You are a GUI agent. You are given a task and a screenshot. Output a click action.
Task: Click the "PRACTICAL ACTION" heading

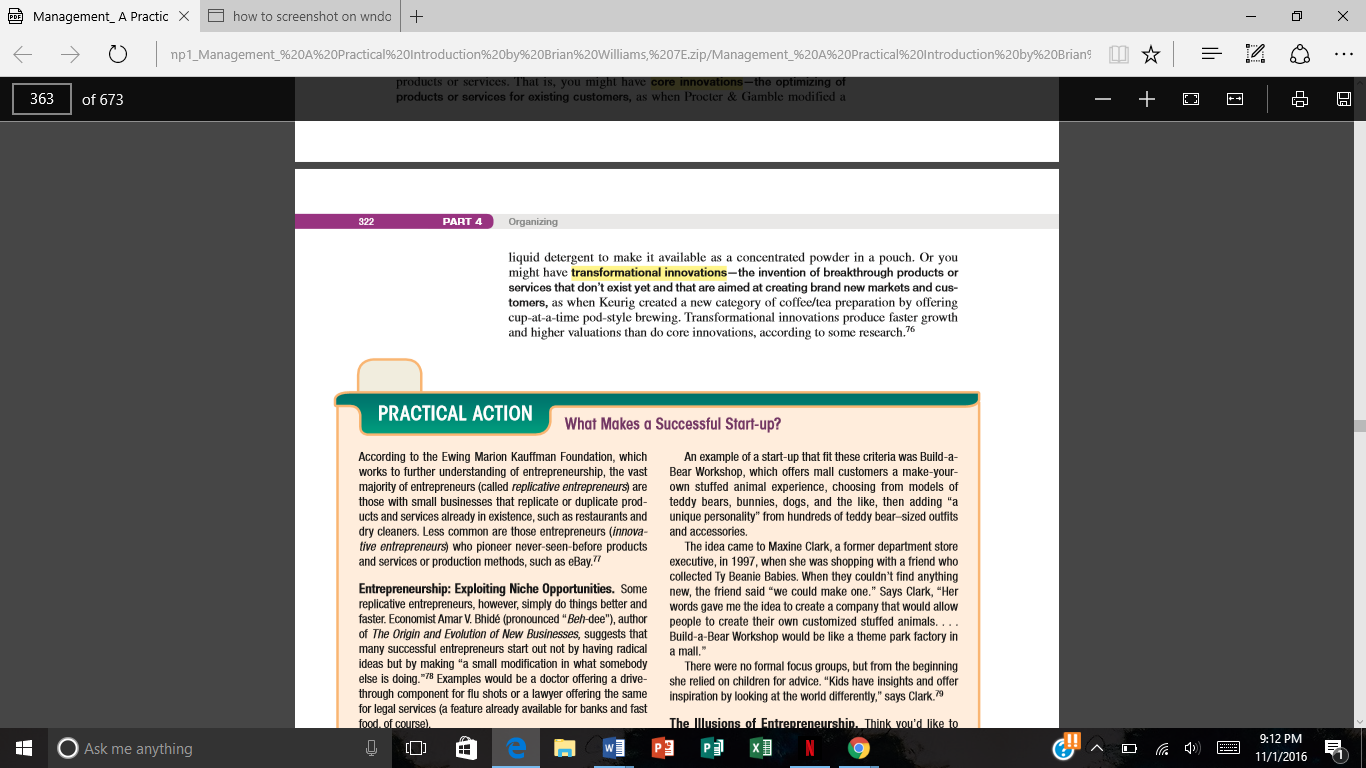(x=455, y=414)
